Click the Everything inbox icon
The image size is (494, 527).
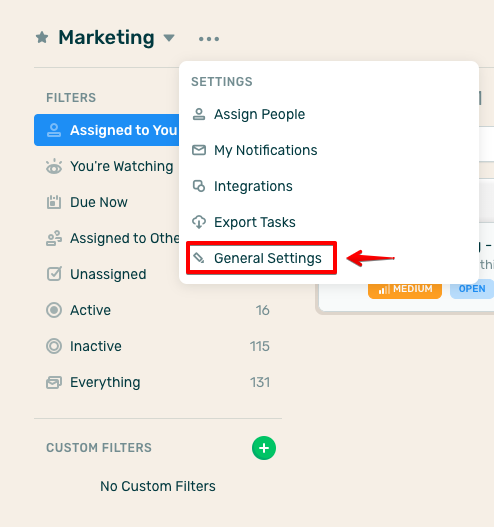click(x=54, y=382)
